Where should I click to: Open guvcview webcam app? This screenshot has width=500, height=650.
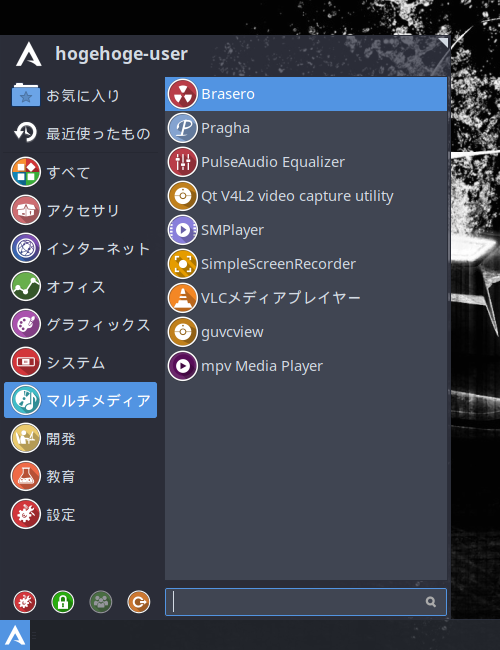coord(306,332)
